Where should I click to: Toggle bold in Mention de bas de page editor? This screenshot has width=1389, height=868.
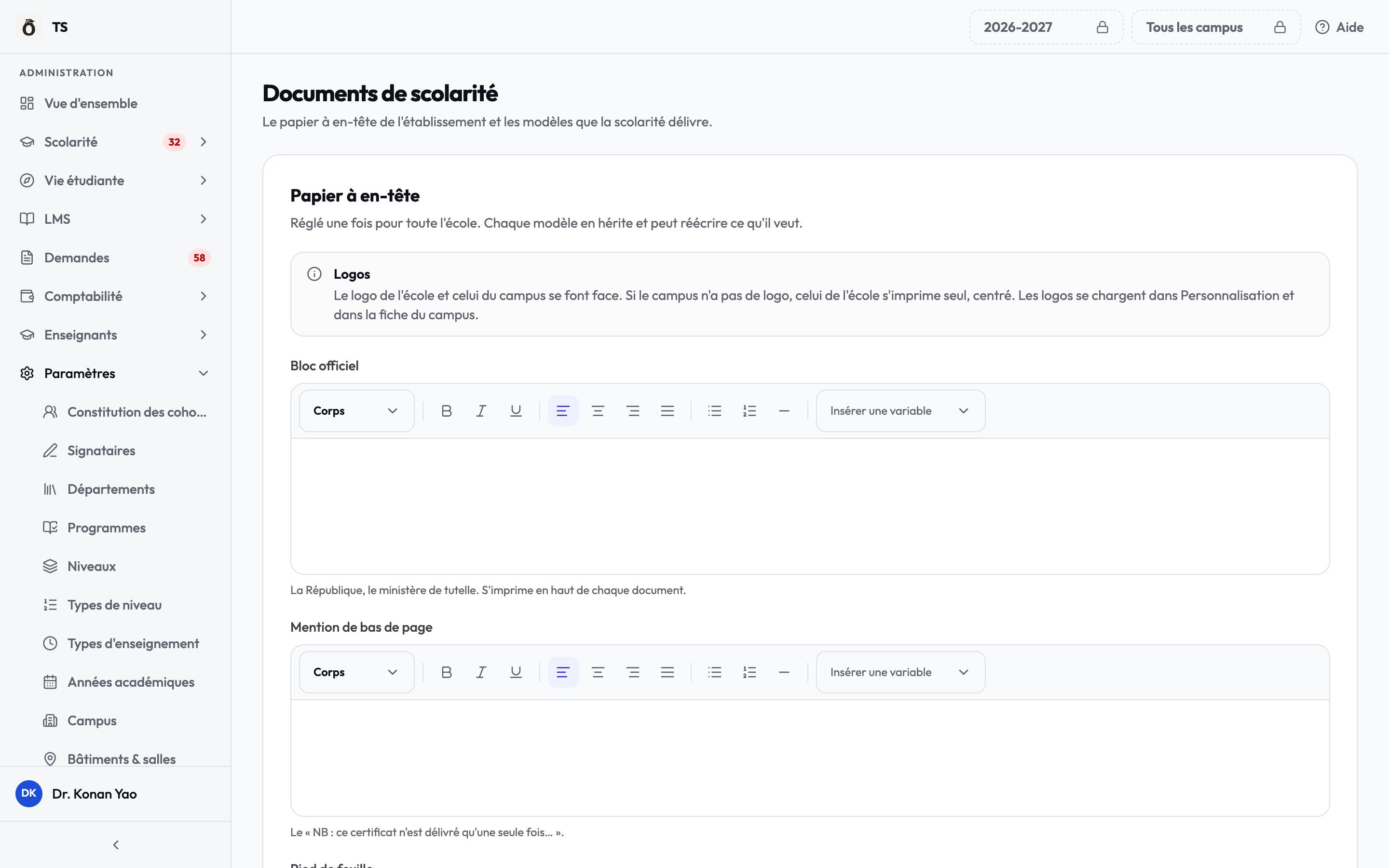(x=447, y=672)
